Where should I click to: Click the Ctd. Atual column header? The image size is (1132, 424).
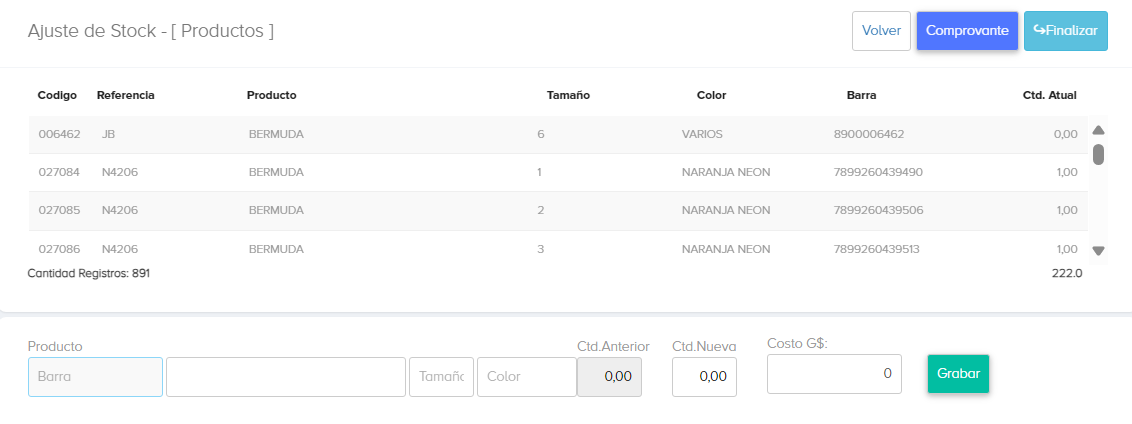click(1049, 96)
